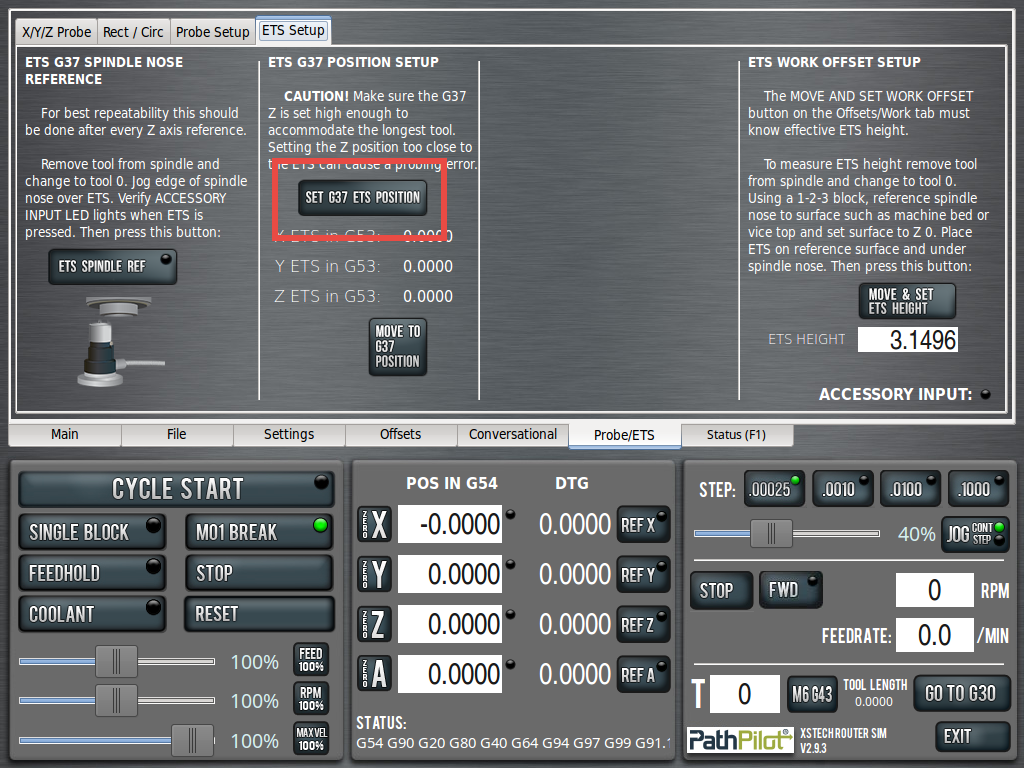Enable Single Block mode

[x=92, y=532]
